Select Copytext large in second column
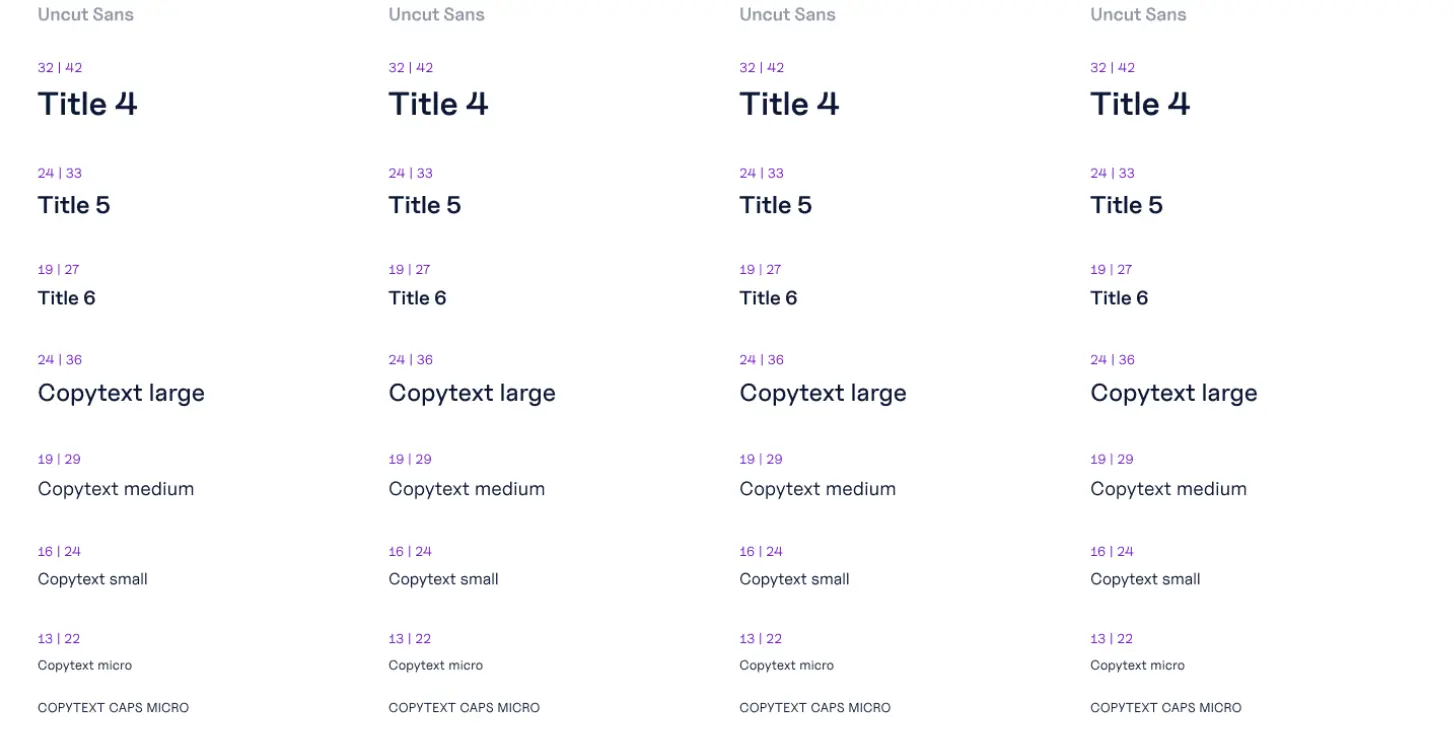Image resolution: width=1454 pixels, height=729 pixels. pos(472,393)
